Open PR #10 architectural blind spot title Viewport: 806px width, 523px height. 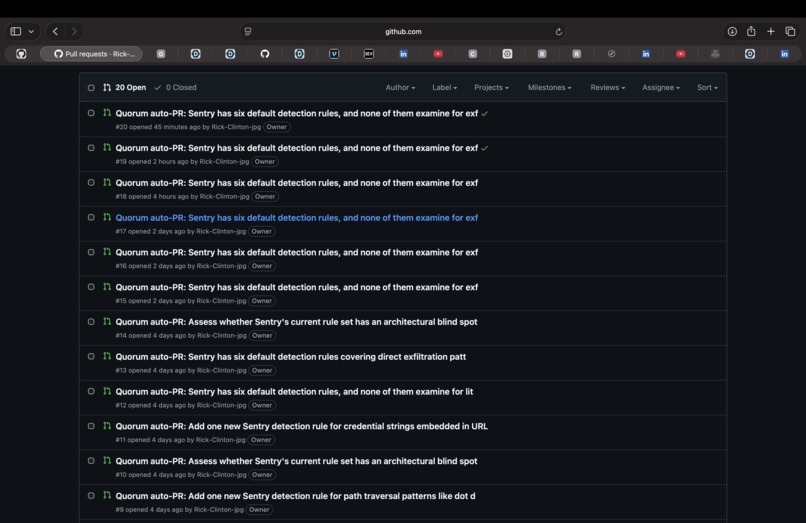click(x=296, y=461)
